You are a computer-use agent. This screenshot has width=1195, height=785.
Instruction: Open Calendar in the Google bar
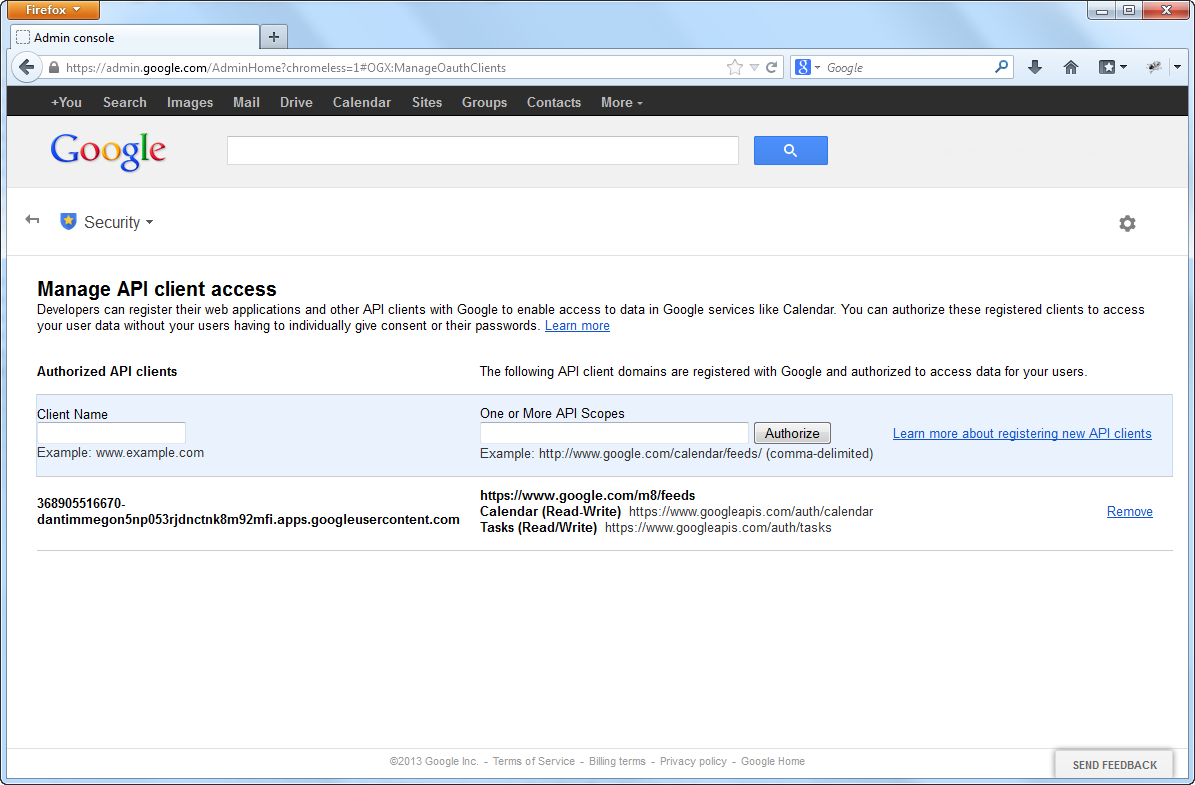[361, 102]
